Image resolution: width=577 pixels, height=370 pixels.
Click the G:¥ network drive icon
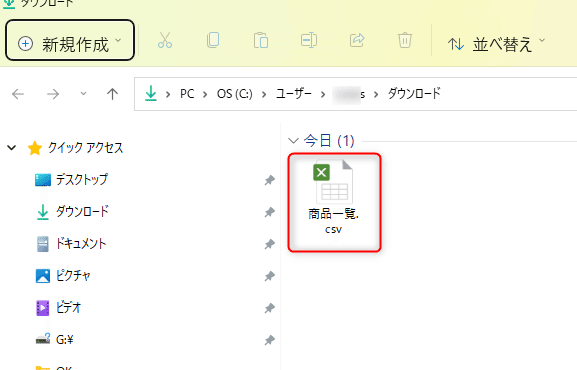coord(43,339)
